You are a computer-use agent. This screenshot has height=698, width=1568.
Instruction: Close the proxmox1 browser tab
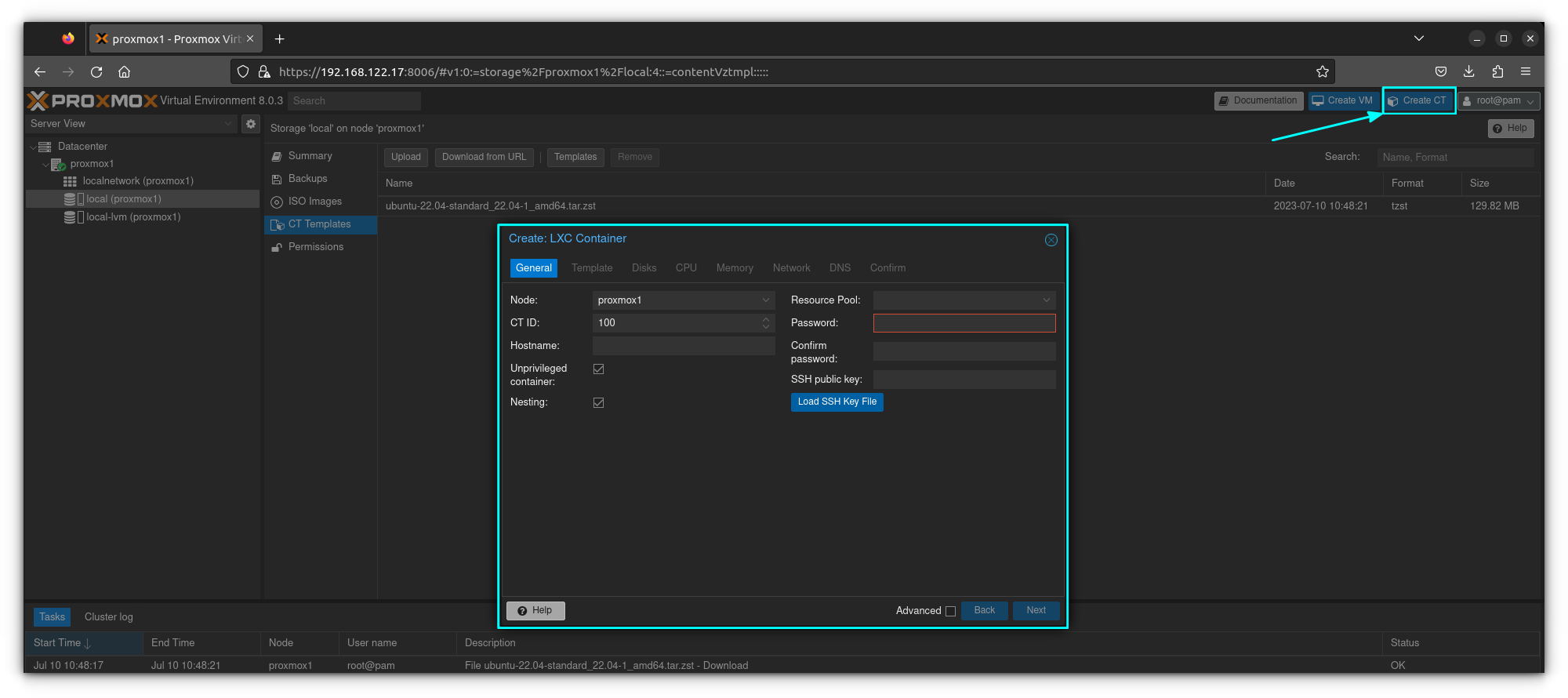click(250, 38)
